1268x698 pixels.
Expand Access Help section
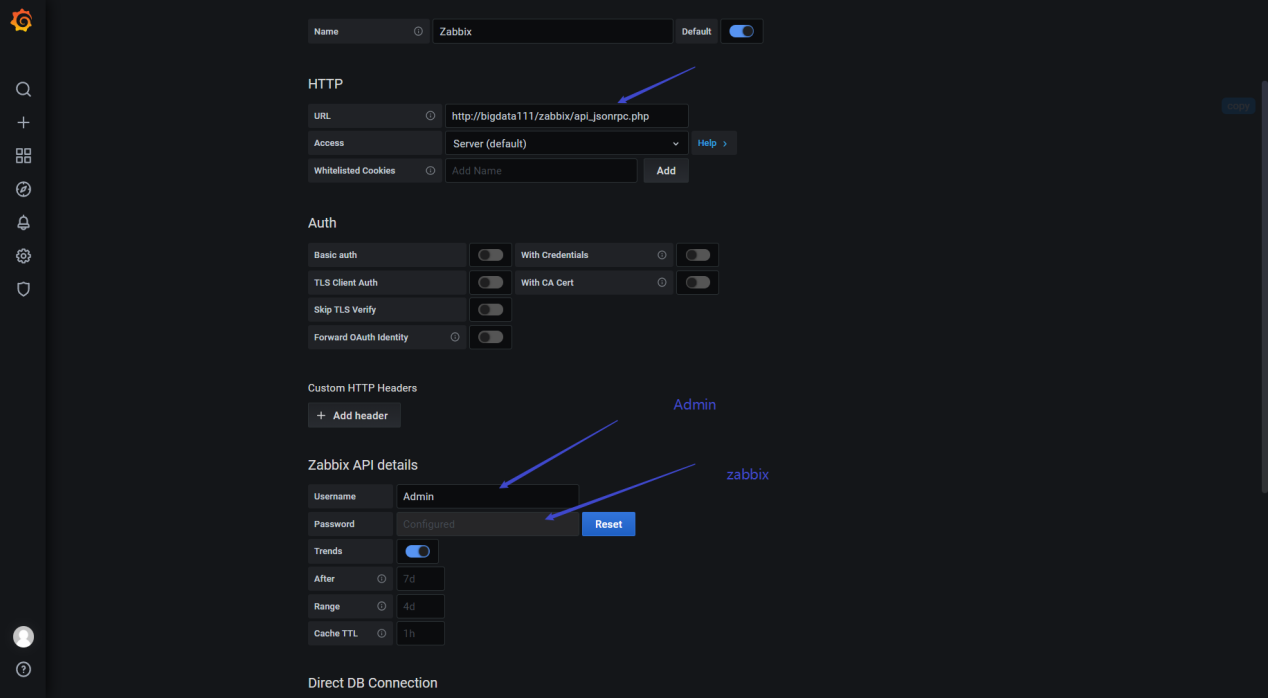tap(713, 143)
